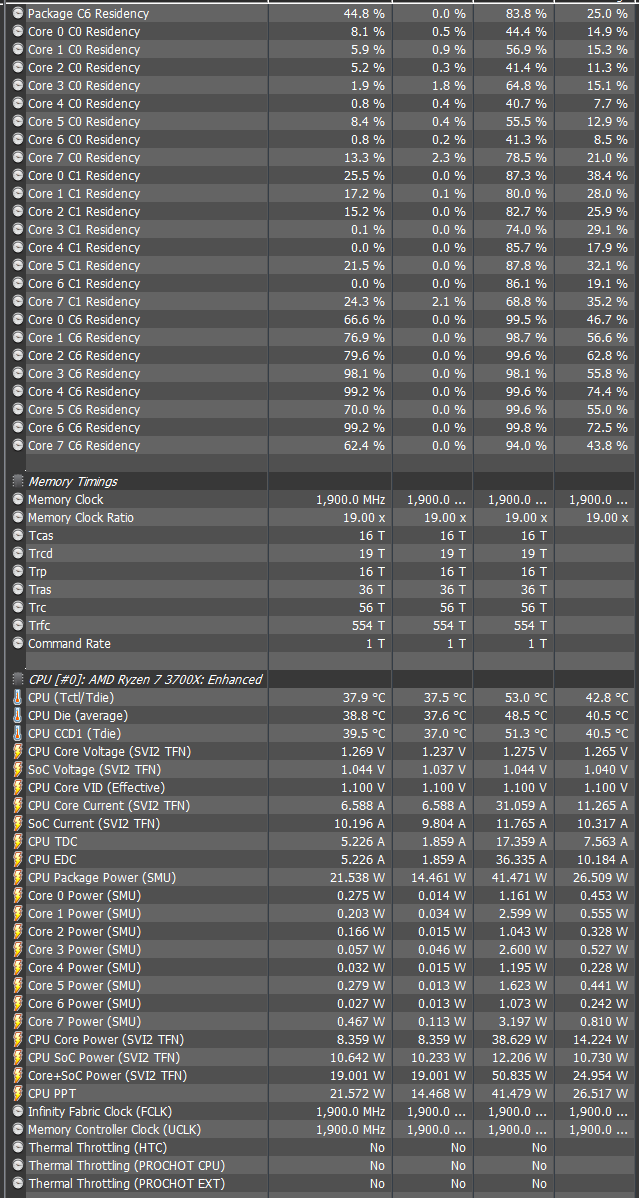Select the Memory Timings section header
Image resolution: width=639 pixels, height=1198 pixels.
point(73,481)
